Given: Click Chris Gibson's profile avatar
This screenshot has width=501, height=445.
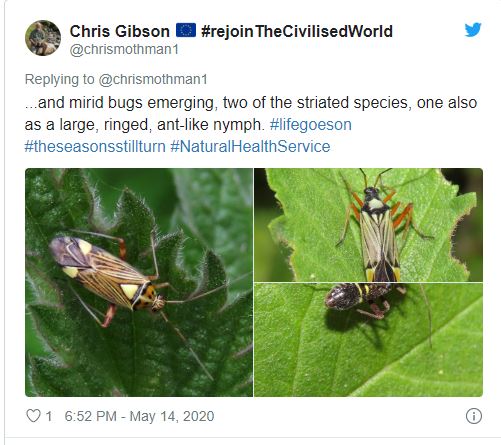Looking at the screenshot, I should coord(43,38).
